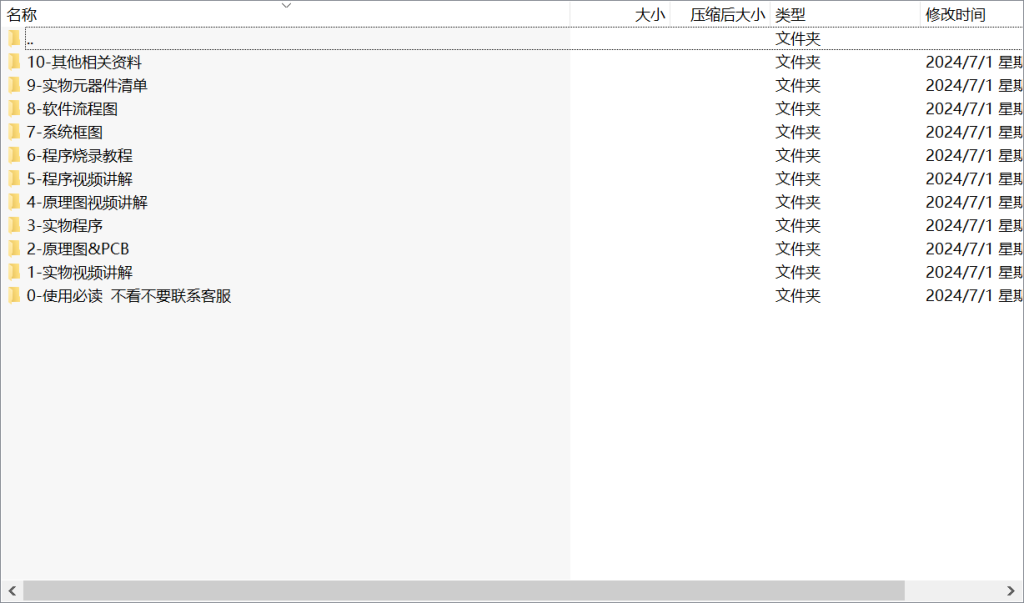Click the horizontal scrollbar's left arrow

[11, 591]
